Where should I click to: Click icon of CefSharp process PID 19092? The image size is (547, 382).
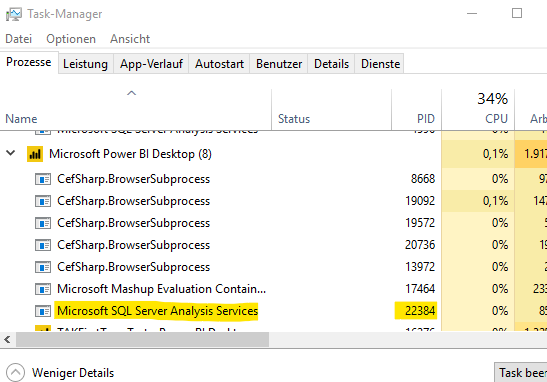tap(43, 201)
